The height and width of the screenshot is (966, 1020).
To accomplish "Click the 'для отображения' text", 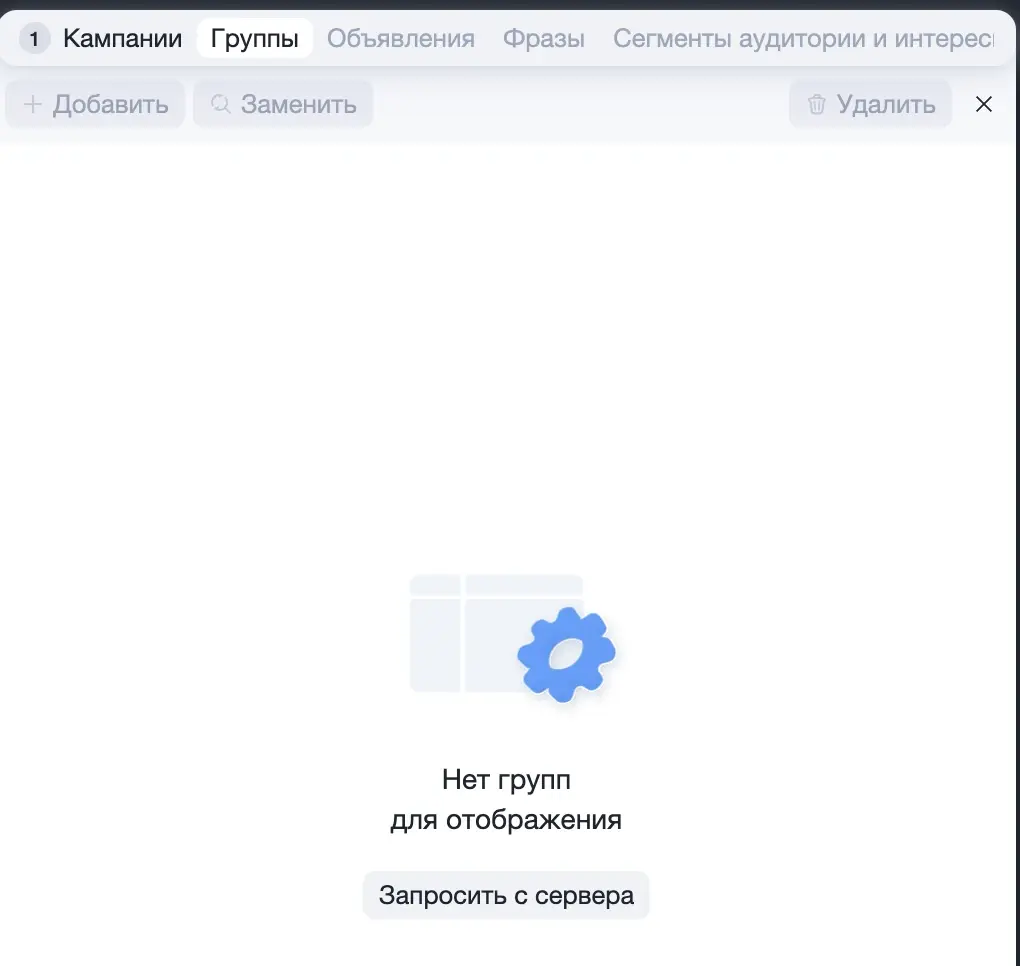I will click(x=506, y=820).
